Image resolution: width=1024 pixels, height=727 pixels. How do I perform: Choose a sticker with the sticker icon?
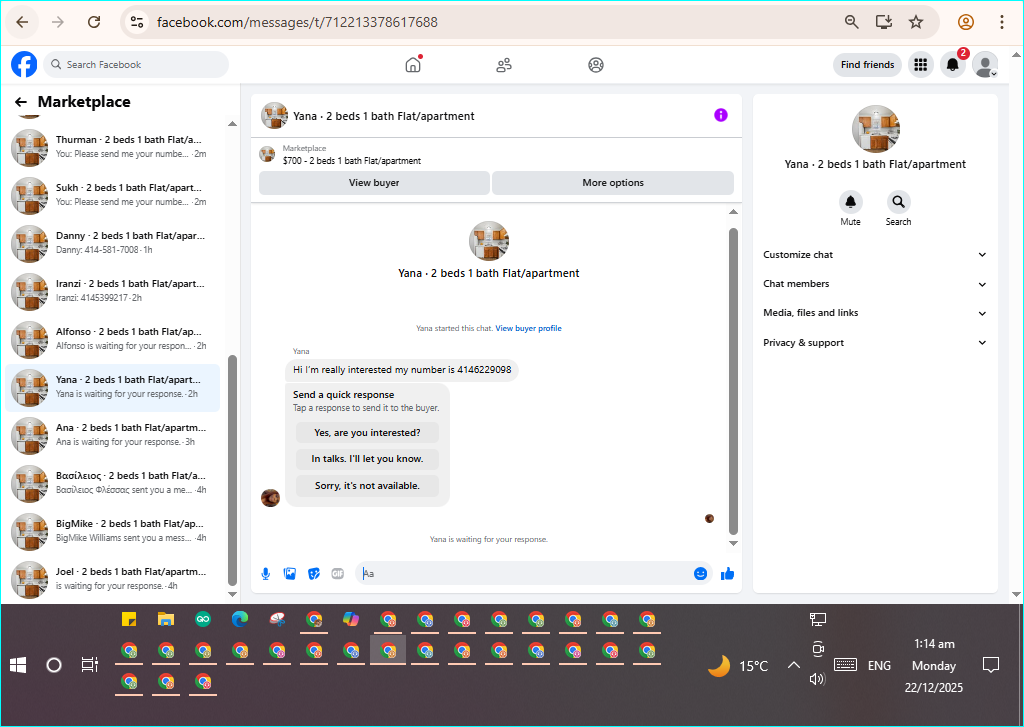(313, 574)
